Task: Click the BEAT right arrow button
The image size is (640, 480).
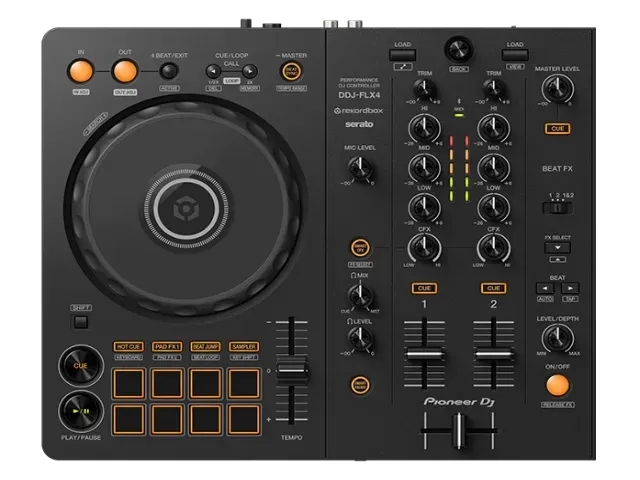Action: [x=573, y=287]
